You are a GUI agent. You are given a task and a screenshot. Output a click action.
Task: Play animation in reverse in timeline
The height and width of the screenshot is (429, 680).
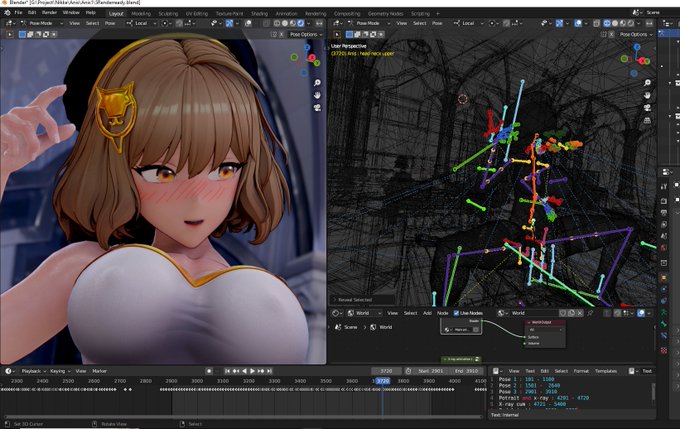[x=244, y=371]
